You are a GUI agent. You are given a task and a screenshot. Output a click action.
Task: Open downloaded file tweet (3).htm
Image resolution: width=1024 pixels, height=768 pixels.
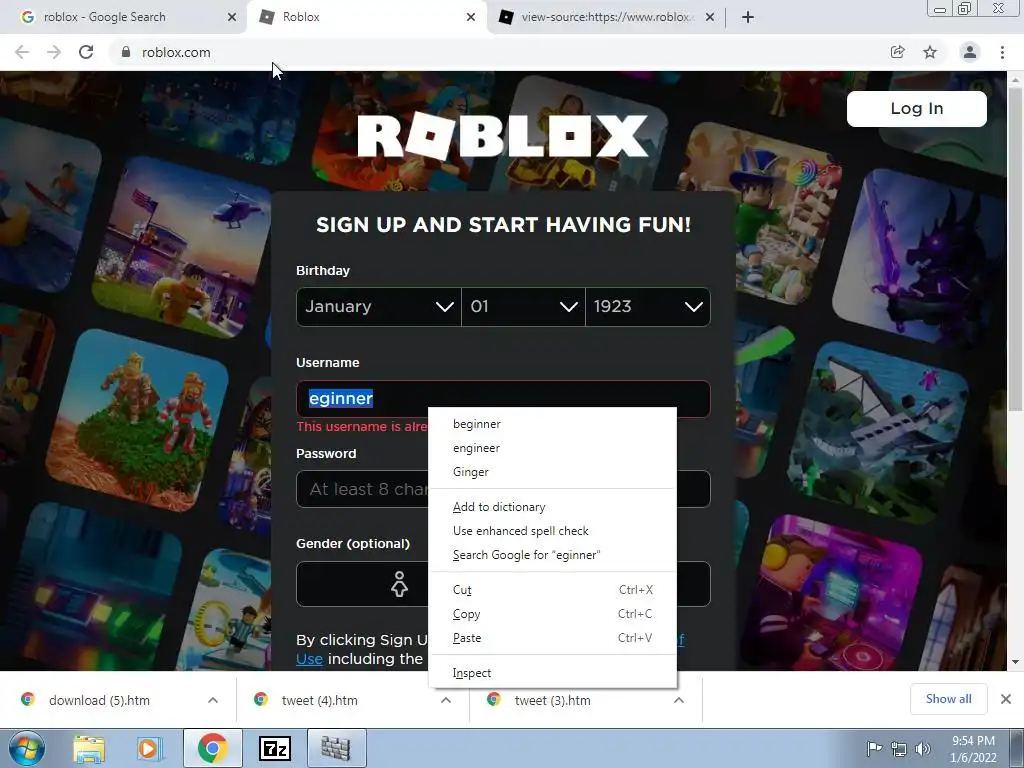click(552, 700)
